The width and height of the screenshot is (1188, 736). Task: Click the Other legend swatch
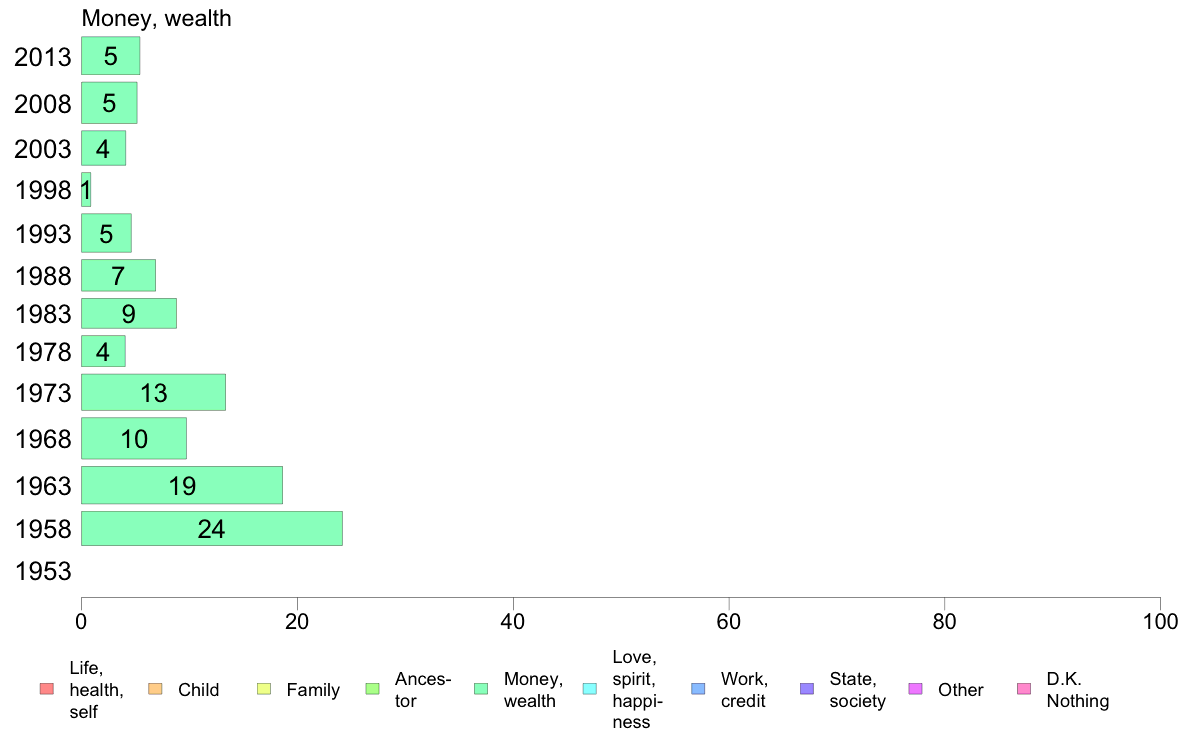tap(915, 689)
